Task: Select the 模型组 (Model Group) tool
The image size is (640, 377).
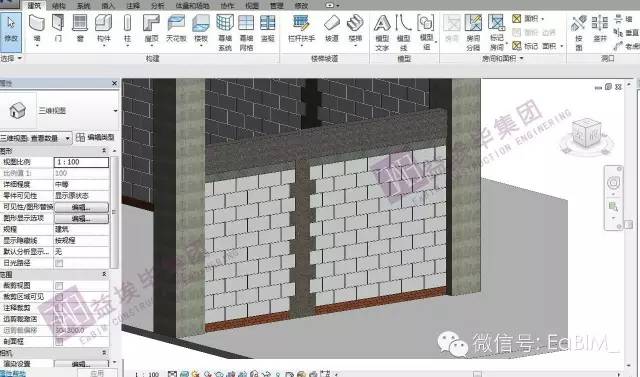Action: (x=426, y=33)
